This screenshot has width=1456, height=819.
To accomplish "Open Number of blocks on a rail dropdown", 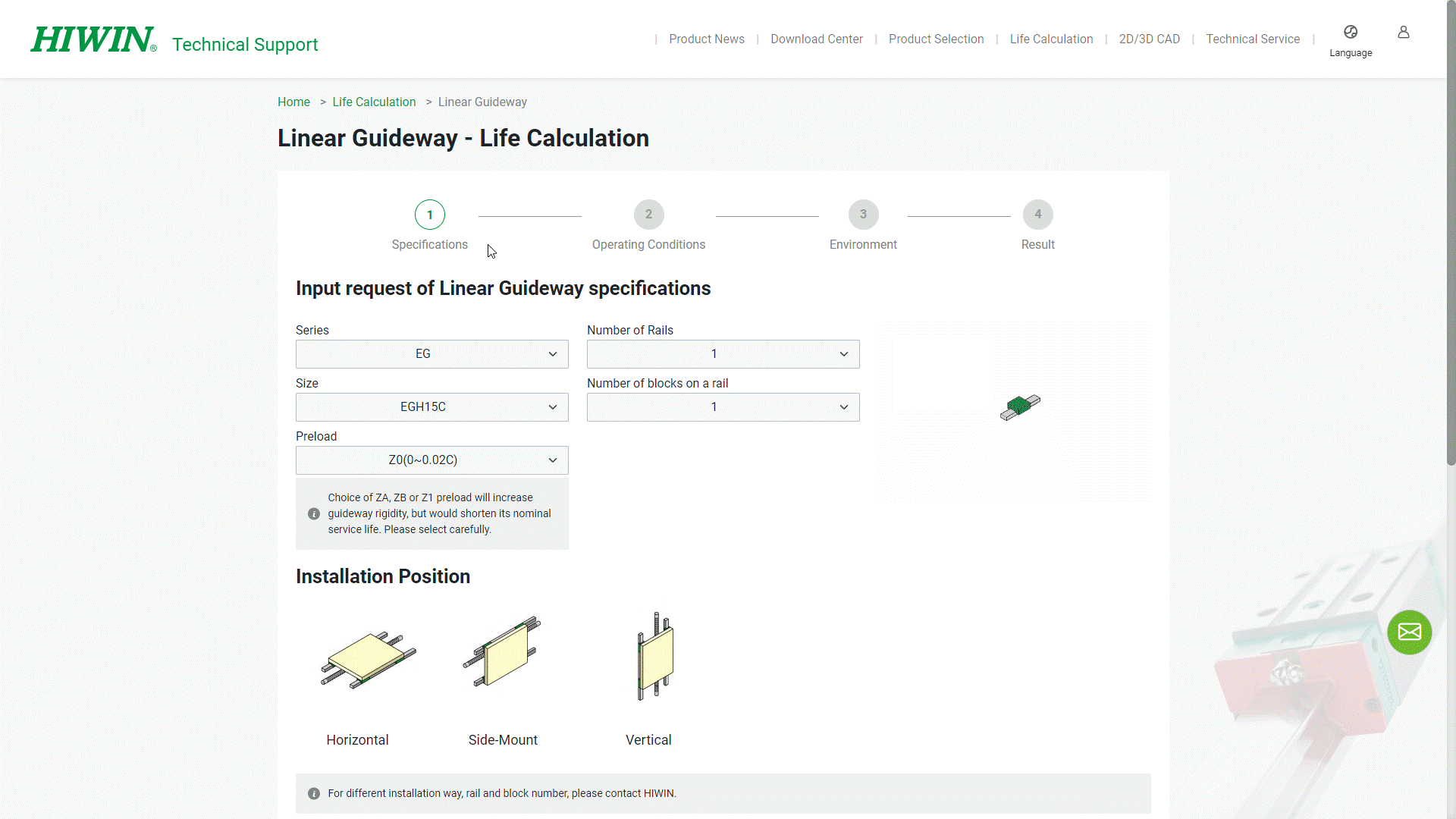I will tap(723, 407).
